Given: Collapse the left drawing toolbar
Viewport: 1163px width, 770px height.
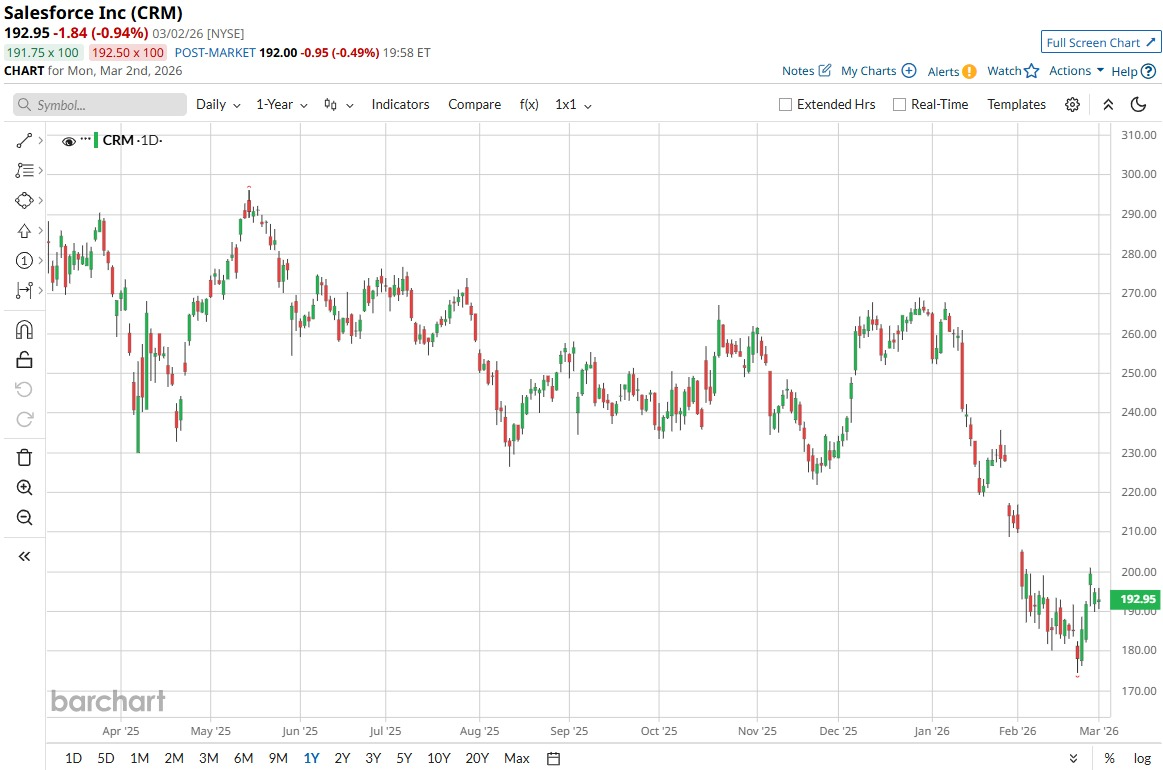Looking at the screenshot, I should 24,556.
